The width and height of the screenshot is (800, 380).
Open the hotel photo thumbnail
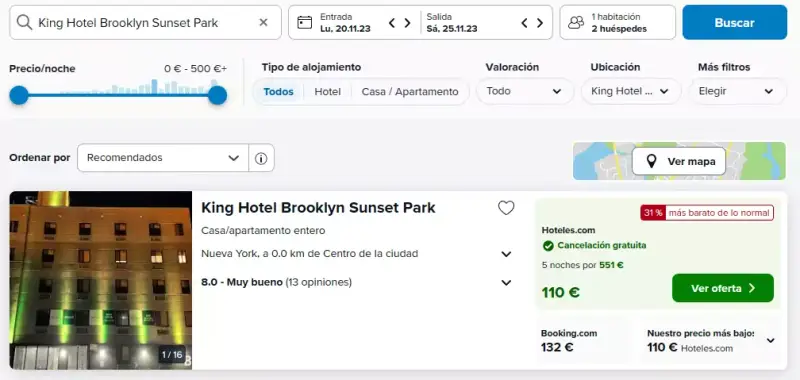101,281
